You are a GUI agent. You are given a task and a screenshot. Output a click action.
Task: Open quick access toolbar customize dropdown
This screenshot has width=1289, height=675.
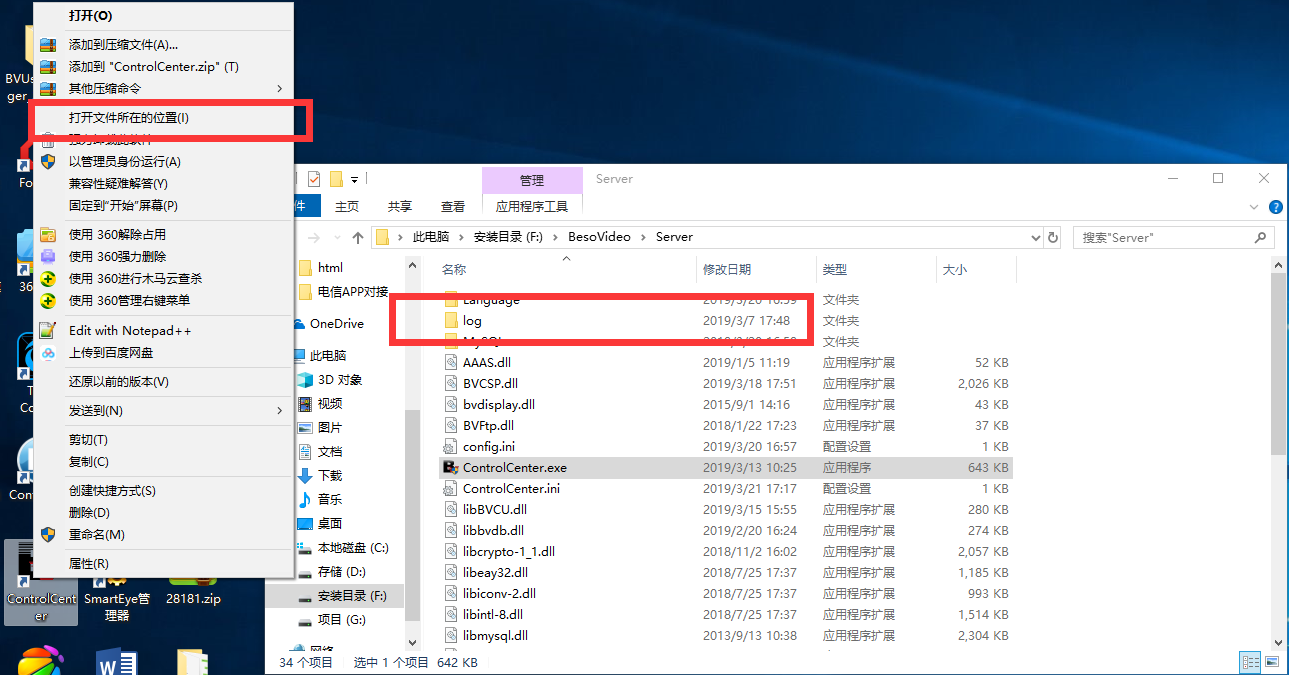[355, 180]
